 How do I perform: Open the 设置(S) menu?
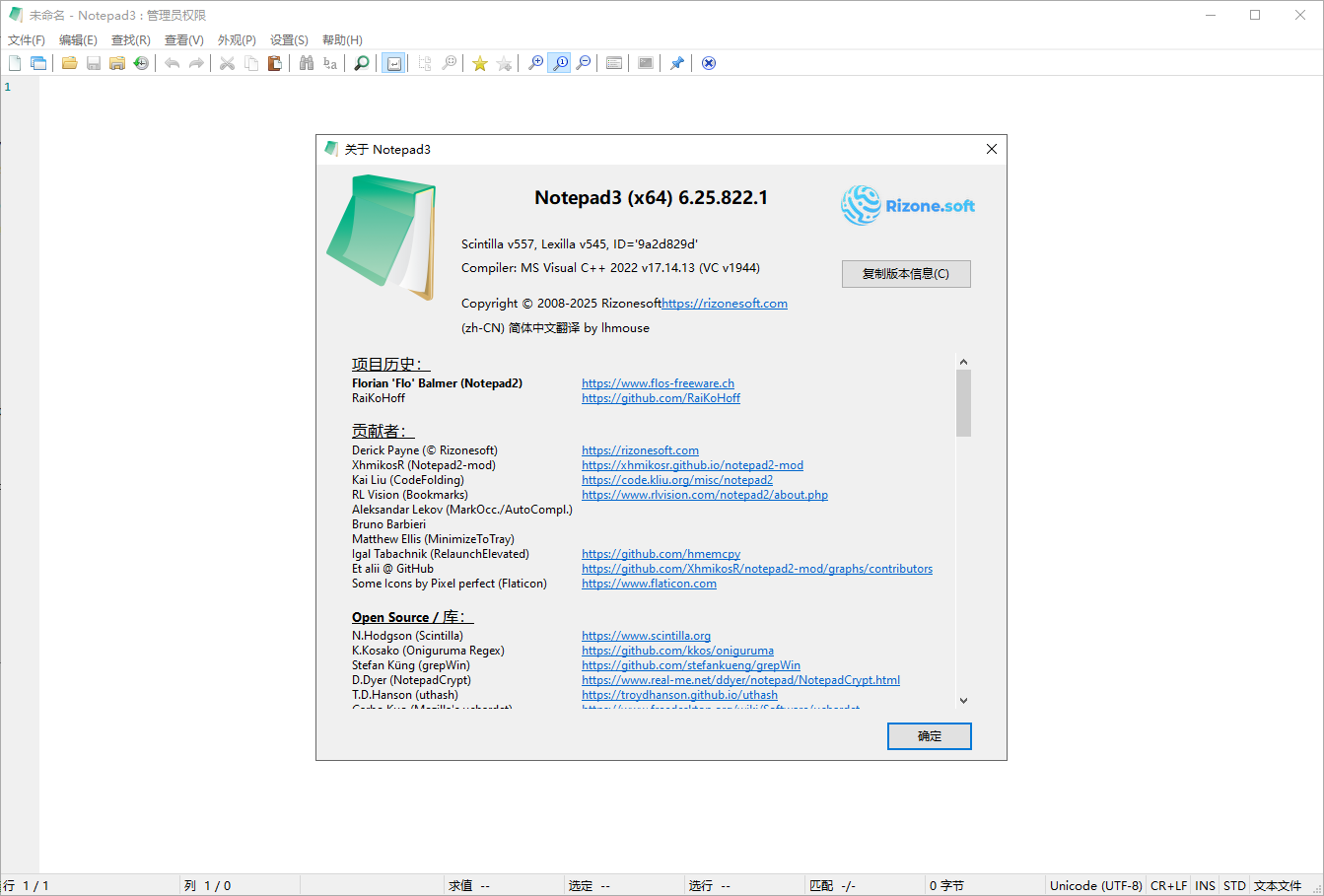[x=289, y=40]
